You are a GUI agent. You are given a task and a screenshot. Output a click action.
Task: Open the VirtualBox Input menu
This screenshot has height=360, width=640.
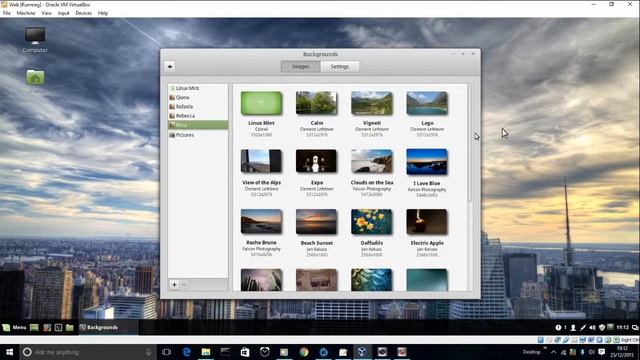(63, 13)
